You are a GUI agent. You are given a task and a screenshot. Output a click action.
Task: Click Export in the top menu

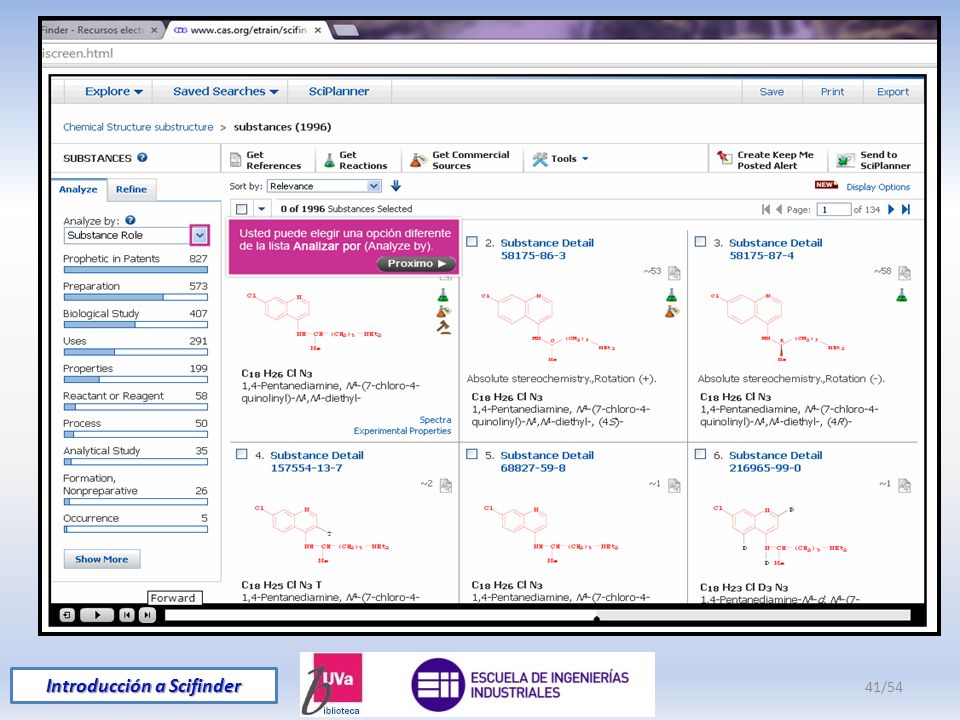pos(893,92)
